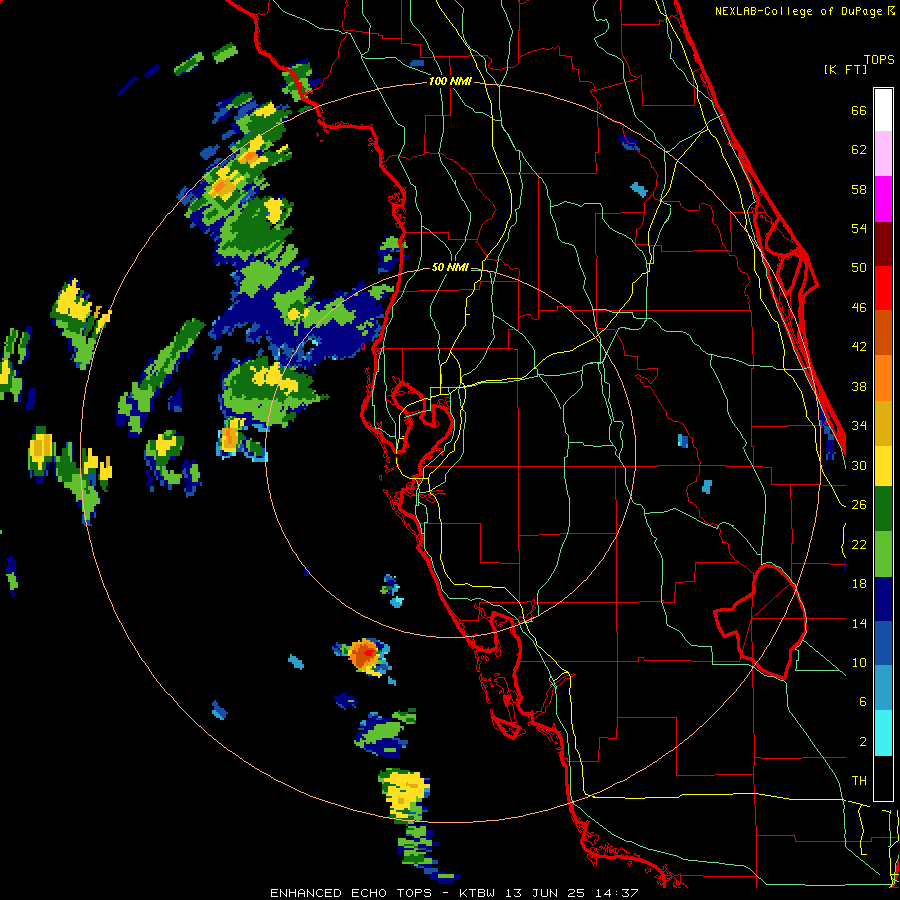
Task: Pick the magenta legend swatch
Action: tap(883, 199)
